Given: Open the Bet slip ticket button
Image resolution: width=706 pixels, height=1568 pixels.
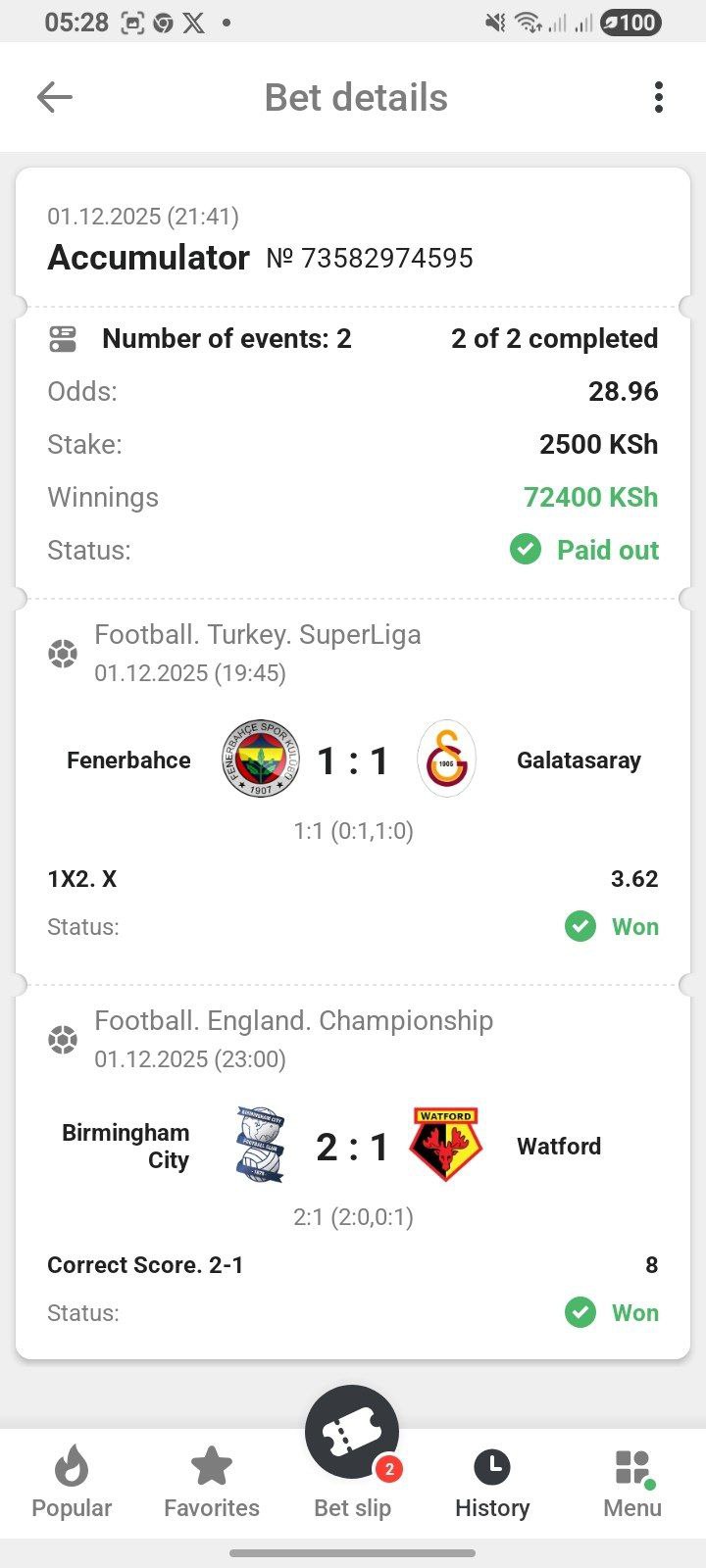Looking at the screenshot, I should pyautogui.click(x=352, y=1436).
